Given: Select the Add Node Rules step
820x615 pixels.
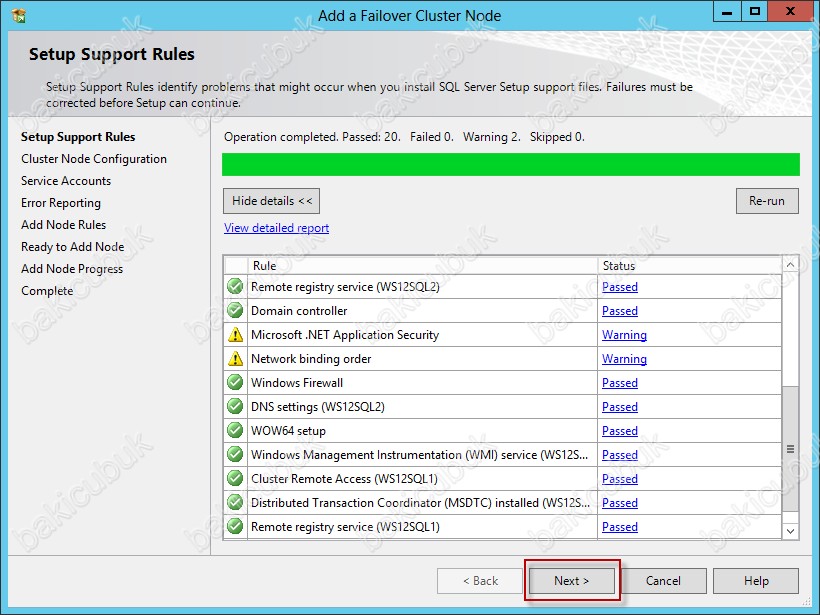Looking at the screenshot, I should tap(63, 225).
